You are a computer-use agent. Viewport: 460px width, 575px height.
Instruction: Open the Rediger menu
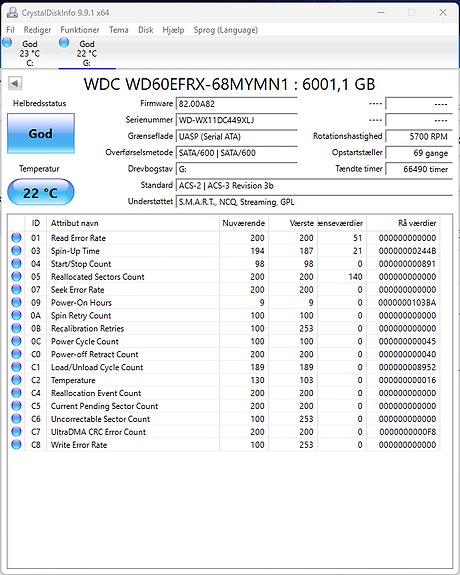click(37, 30)
